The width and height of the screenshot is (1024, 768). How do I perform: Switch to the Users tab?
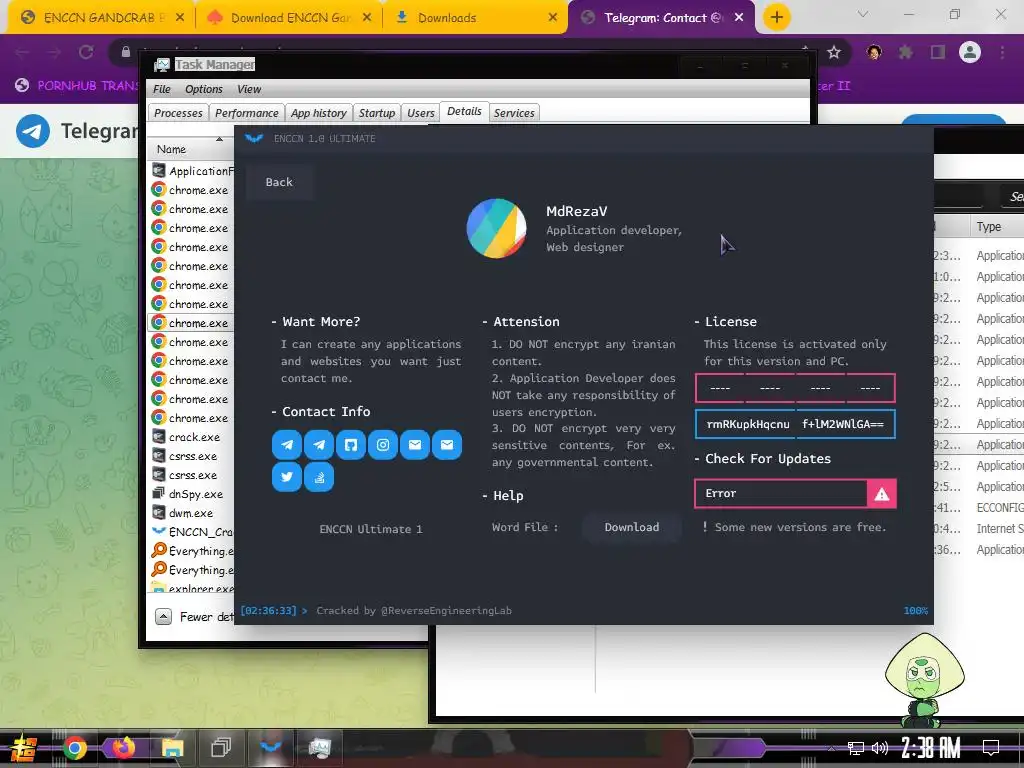coord(421,113)
